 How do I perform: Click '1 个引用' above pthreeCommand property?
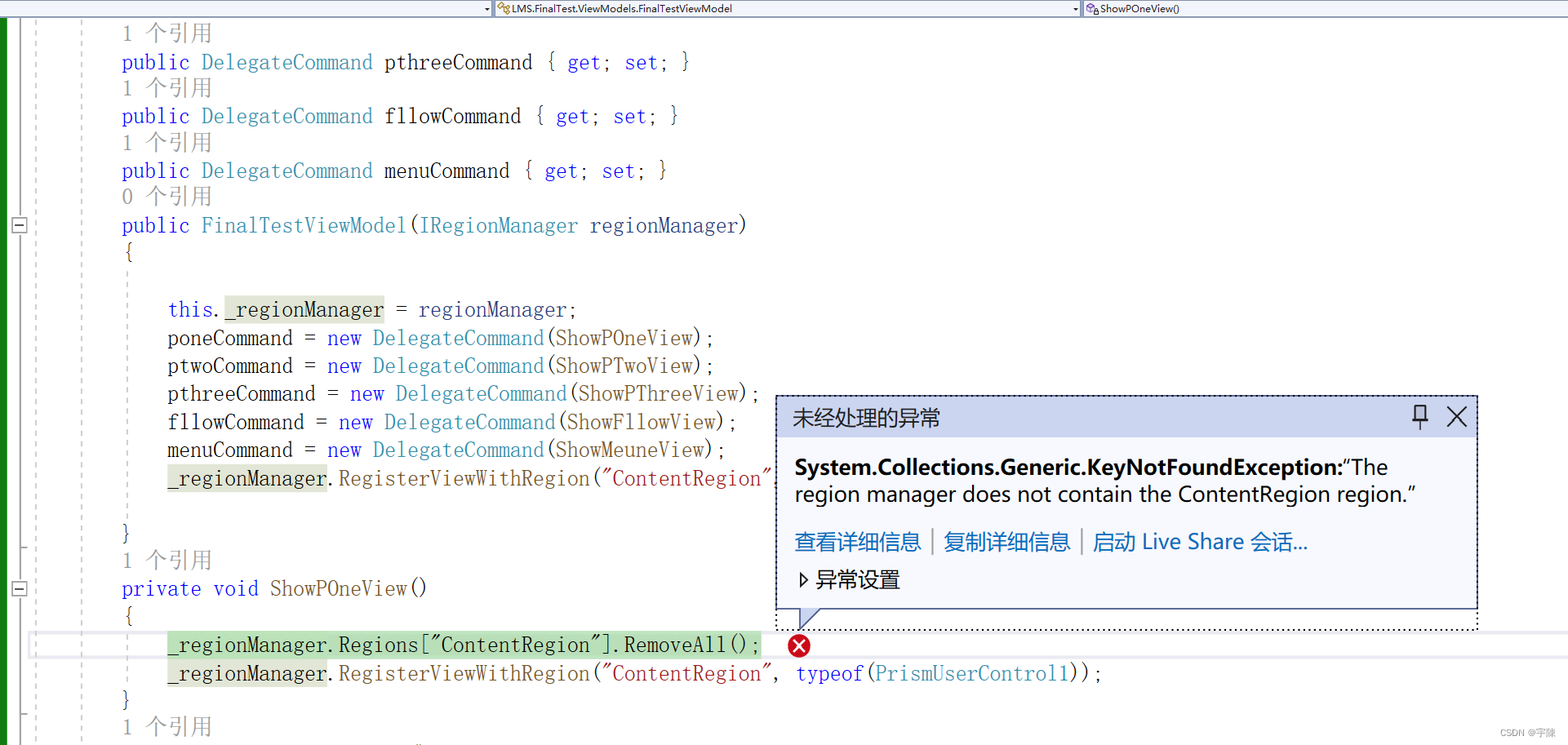[167, 33]
